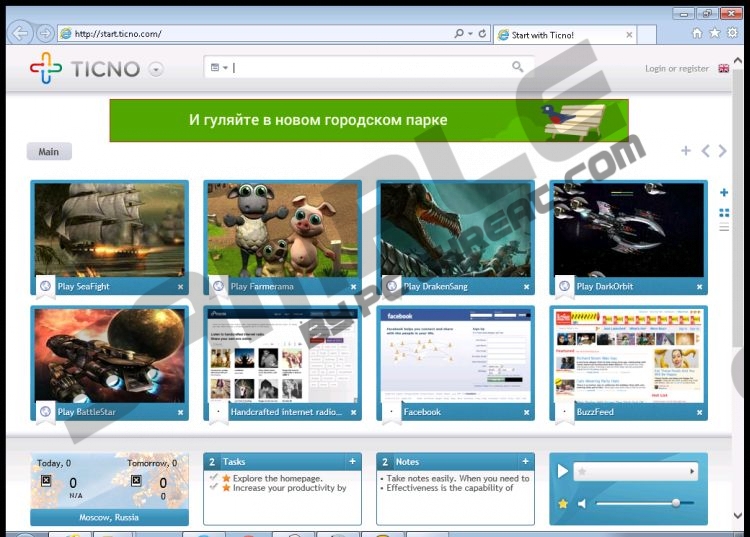Open the dropdown next to TICNO logo
Viewport: 750px width, 537px height.
point(156,70)
